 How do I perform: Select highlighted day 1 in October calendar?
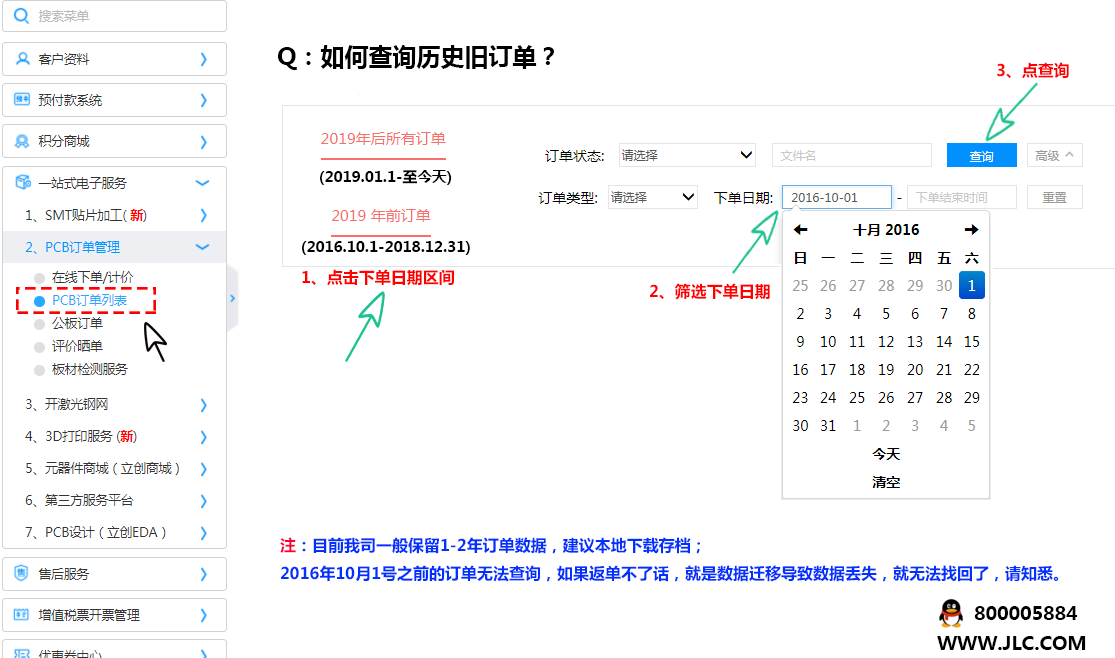point(971,285)
